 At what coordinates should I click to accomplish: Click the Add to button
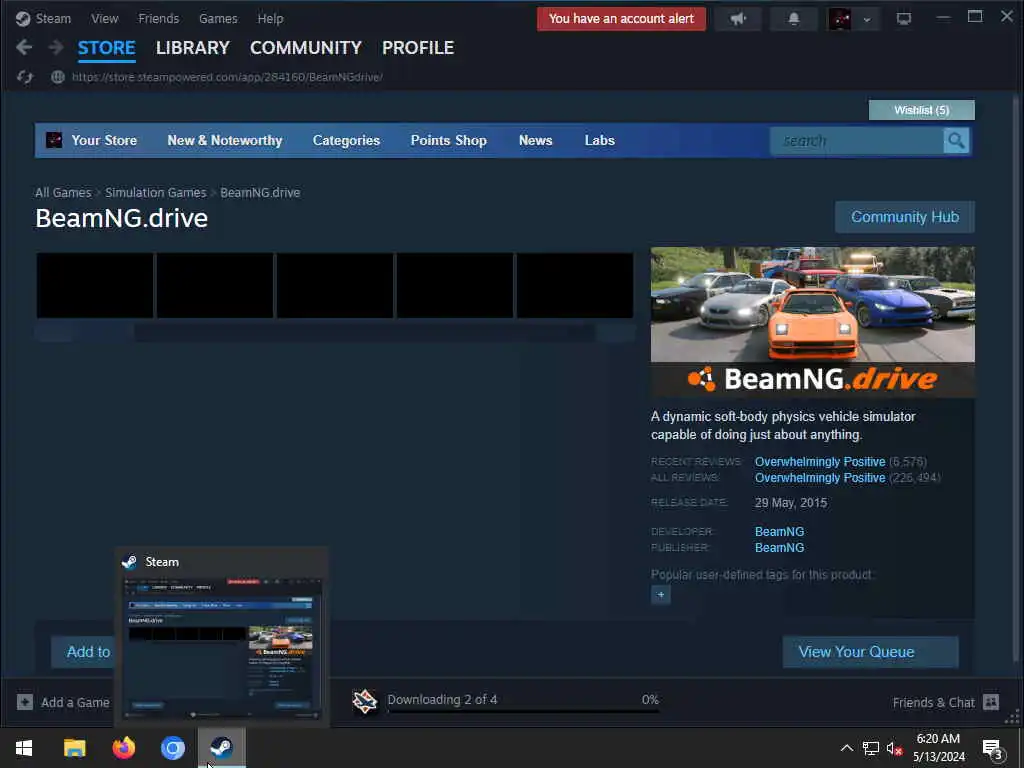[83, 652]
